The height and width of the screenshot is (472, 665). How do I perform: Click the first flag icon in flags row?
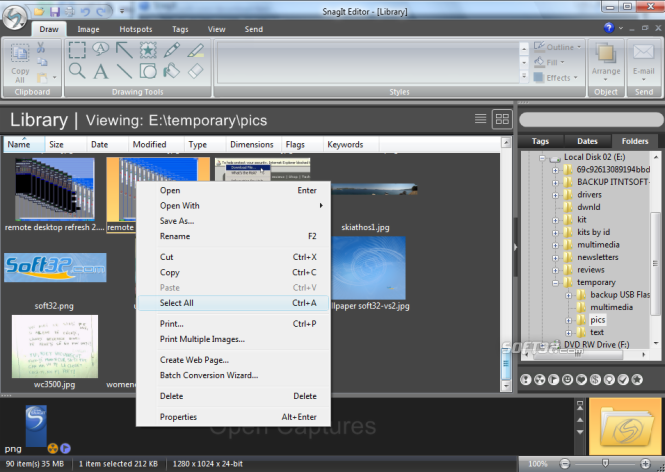point(526,380)
